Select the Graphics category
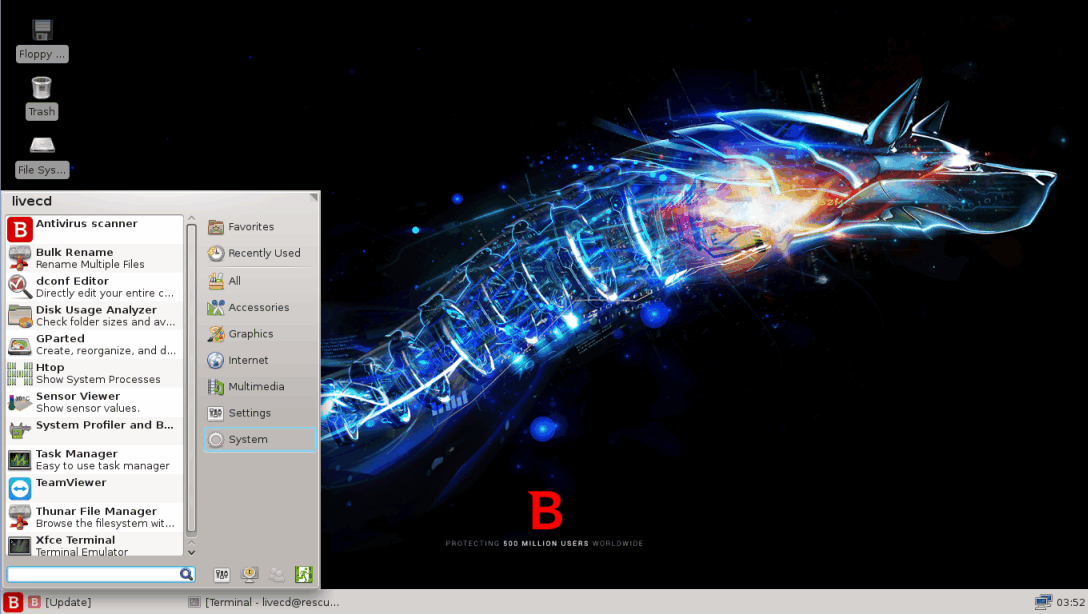Image resolution: width=1088 pixels, height=614 pixels. click(x=260, y=334)
